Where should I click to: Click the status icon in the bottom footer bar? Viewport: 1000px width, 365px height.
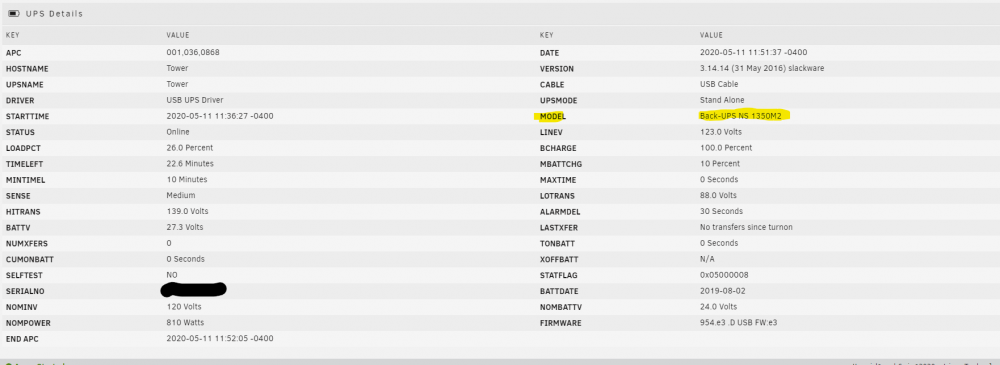pyautogui.click(x=8, y=364)
